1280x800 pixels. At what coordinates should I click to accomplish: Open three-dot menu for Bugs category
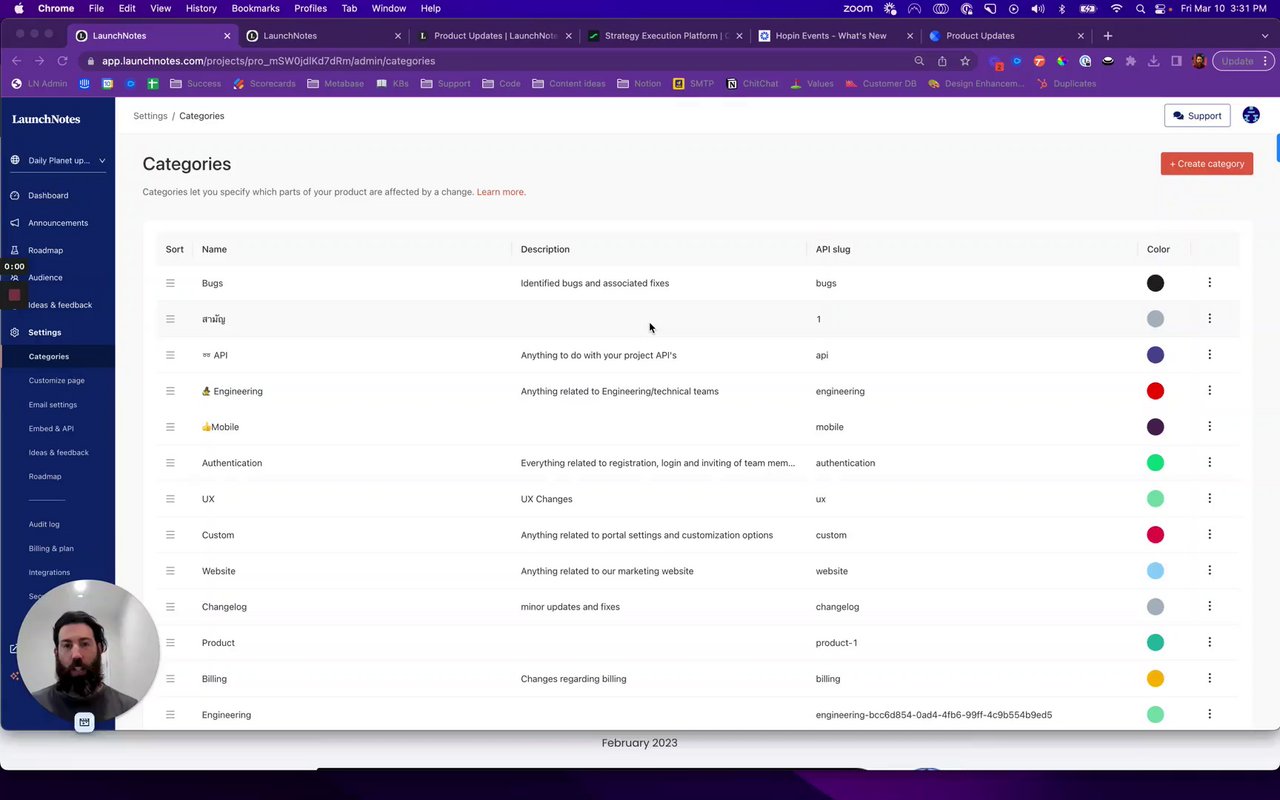(x=1209, y=283)
